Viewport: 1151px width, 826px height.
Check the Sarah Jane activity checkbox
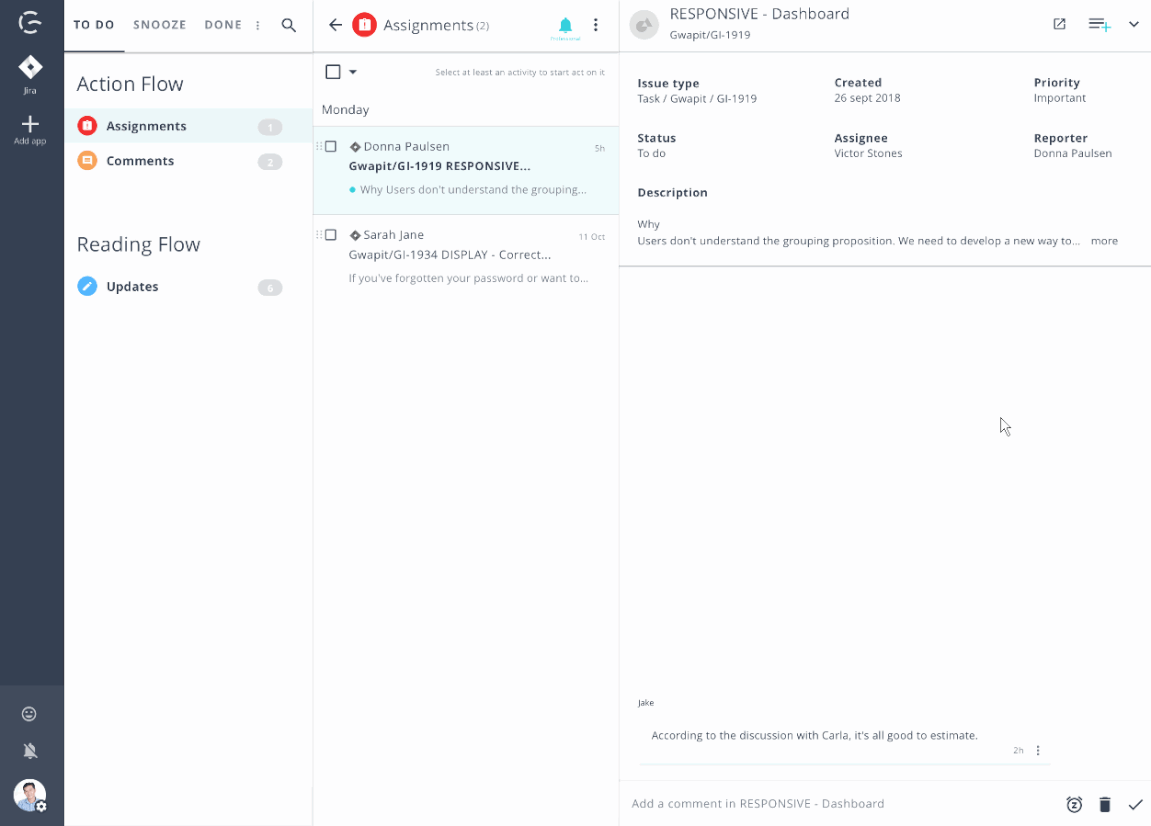331,235
